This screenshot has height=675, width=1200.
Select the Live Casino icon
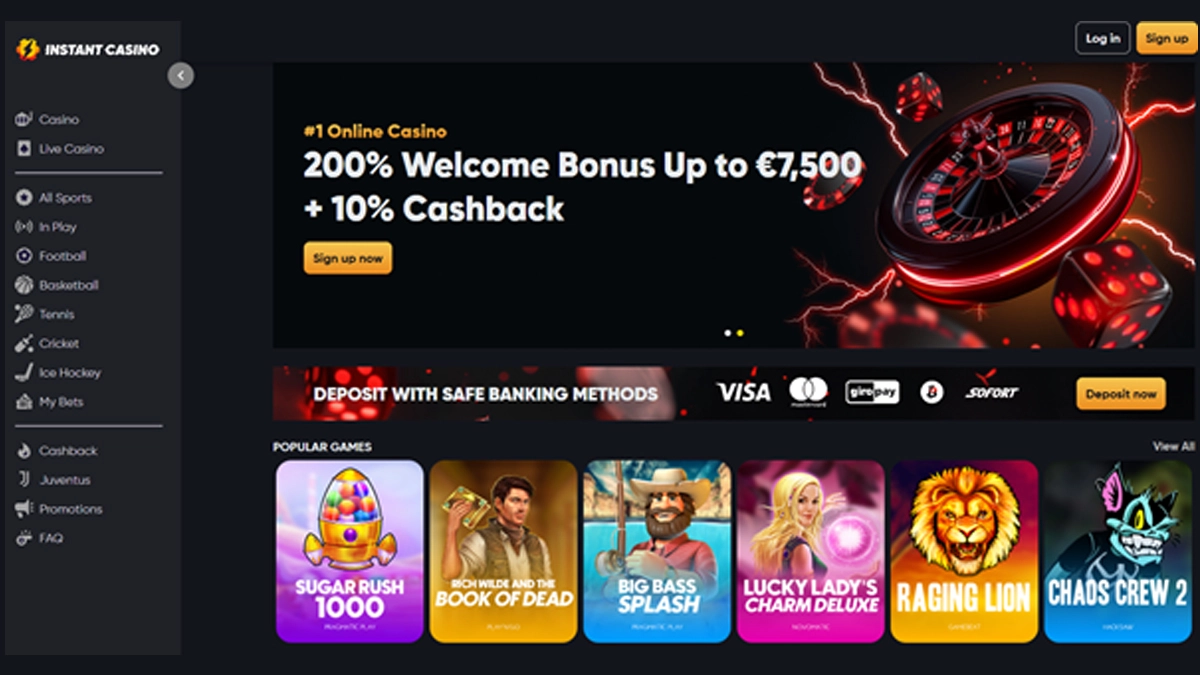24,149
